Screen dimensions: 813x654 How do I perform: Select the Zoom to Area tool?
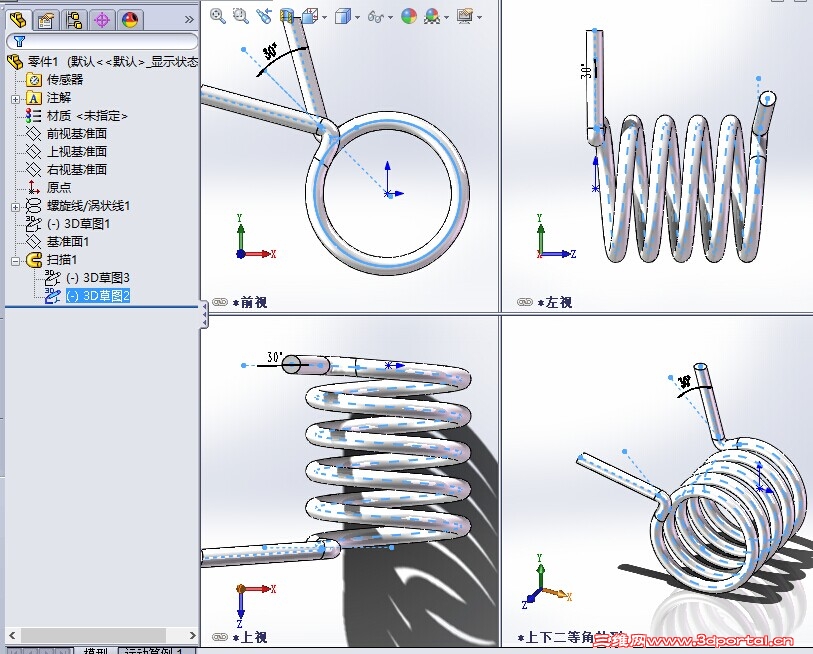point(241,15)
